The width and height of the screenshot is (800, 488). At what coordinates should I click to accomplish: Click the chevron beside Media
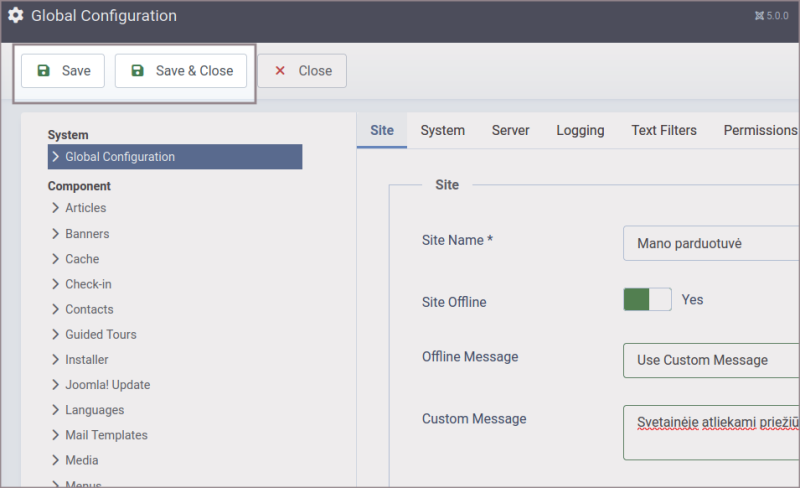(x=56, y=460)
